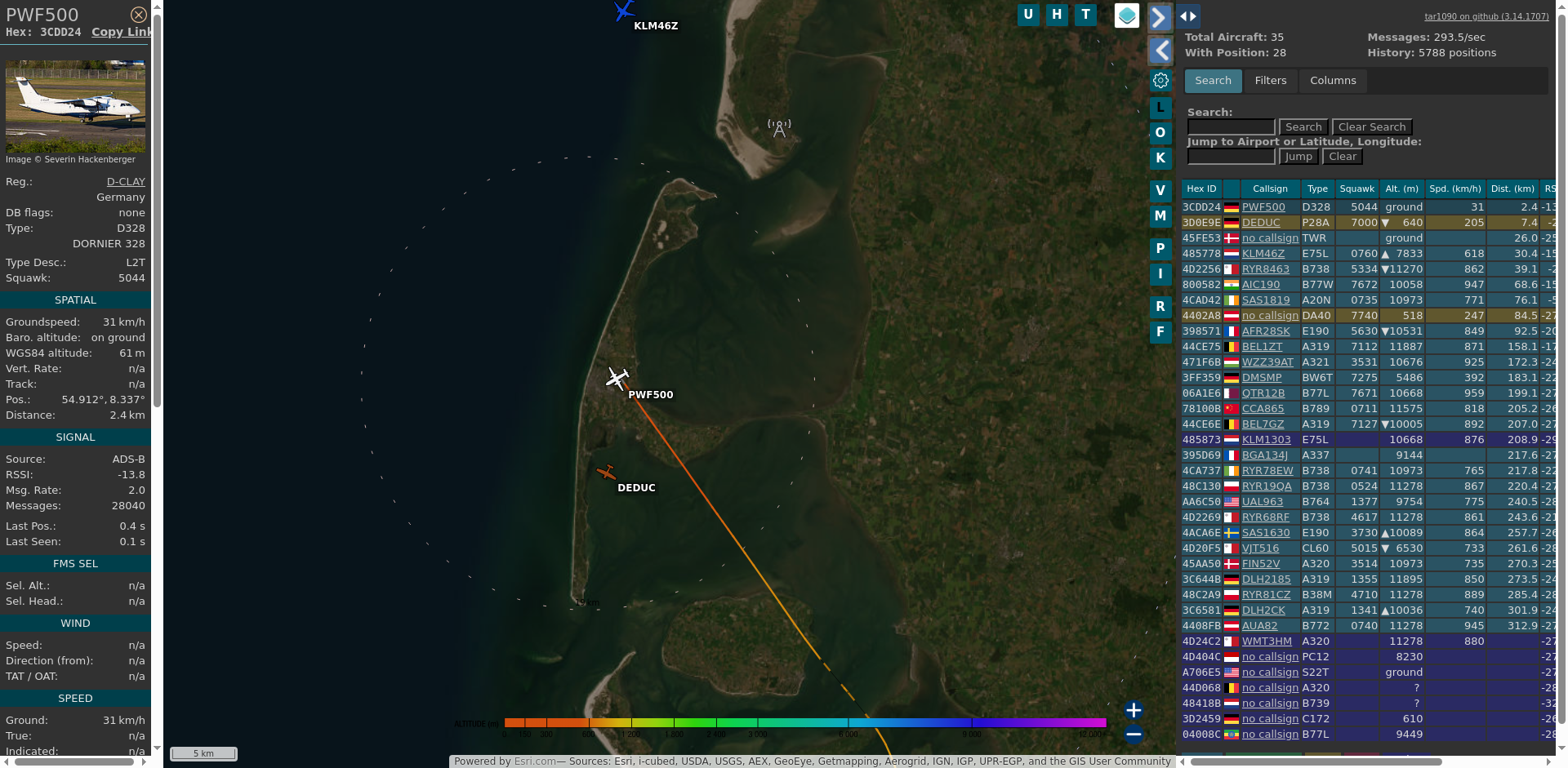Click the Clear button next to Jump
The image size is (1568, 768).
click(1343, 157)
